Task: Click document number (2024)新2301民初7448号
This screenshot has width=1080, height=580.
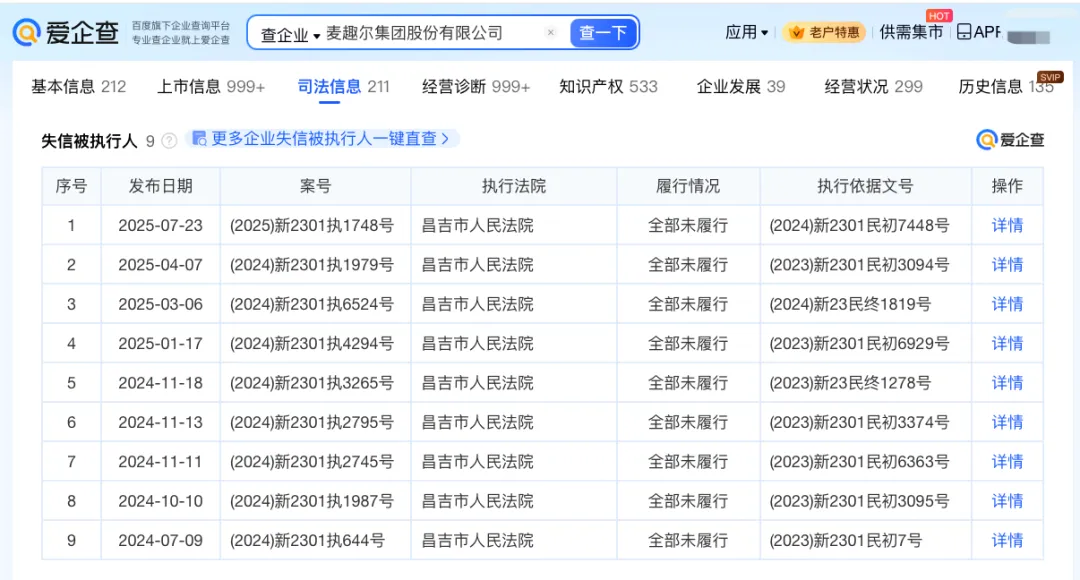Action: pos(860,225)
